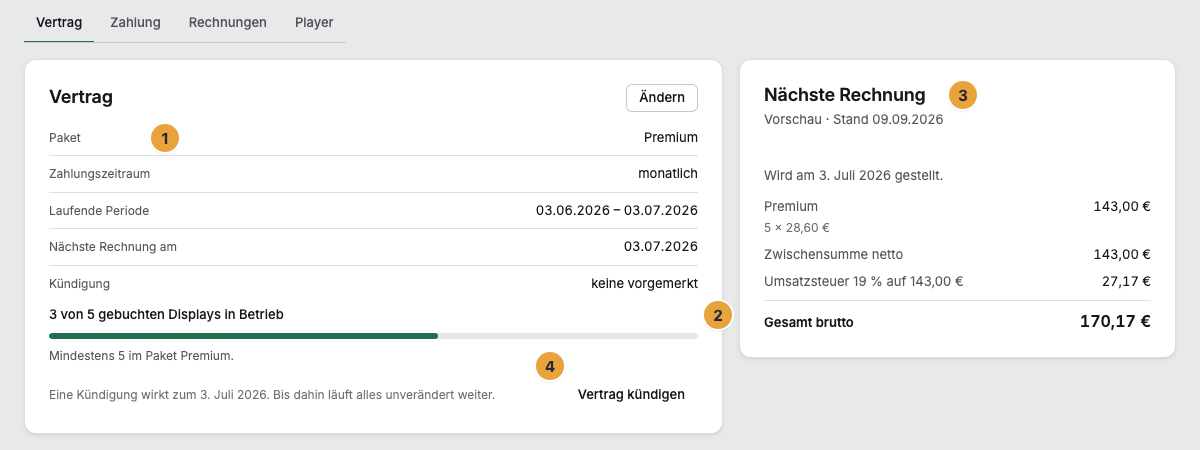Click Vertrag kündigen
Screen dimensions: 1200x450
click(x=631, y=394)
